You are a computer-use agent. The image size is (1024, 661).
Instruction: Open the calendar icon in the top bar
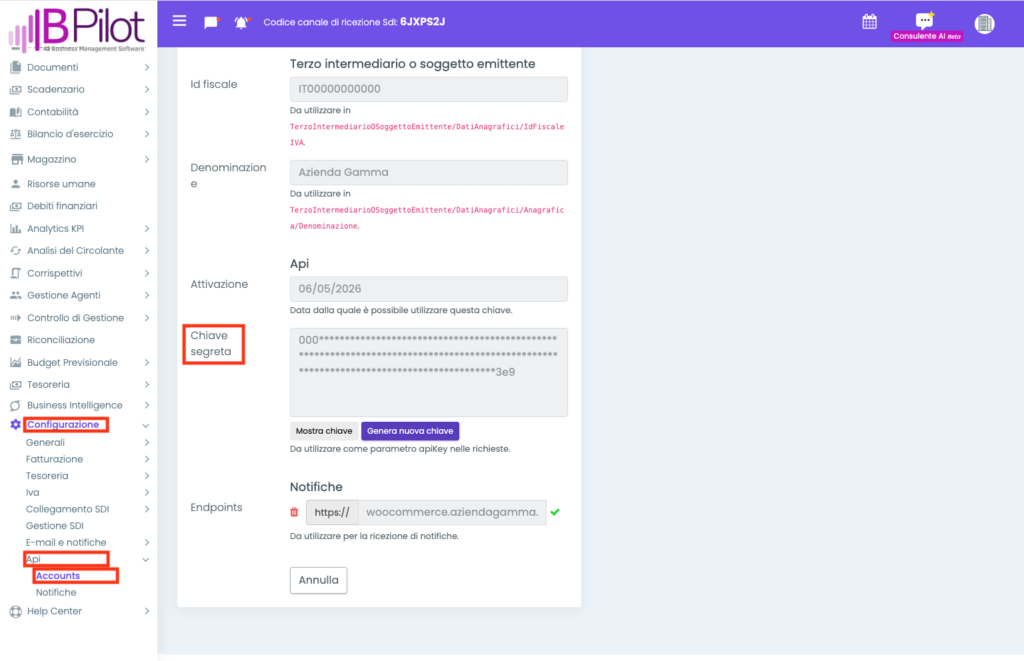pos(869,22)
